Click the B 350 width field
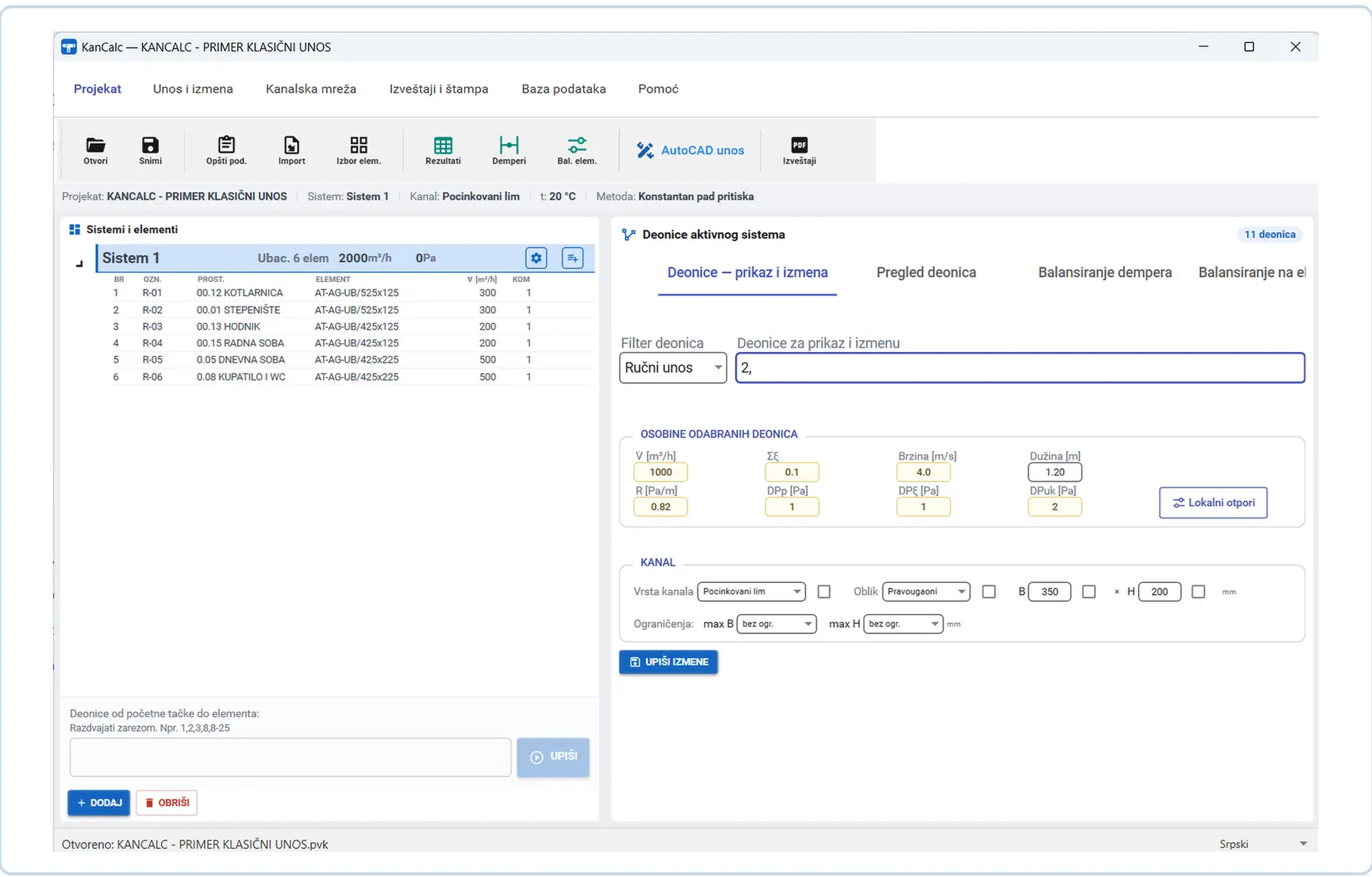Image resolution: width=1372 pixels, height=877 pixels. pyautogui.click(x=1050, y=592)
